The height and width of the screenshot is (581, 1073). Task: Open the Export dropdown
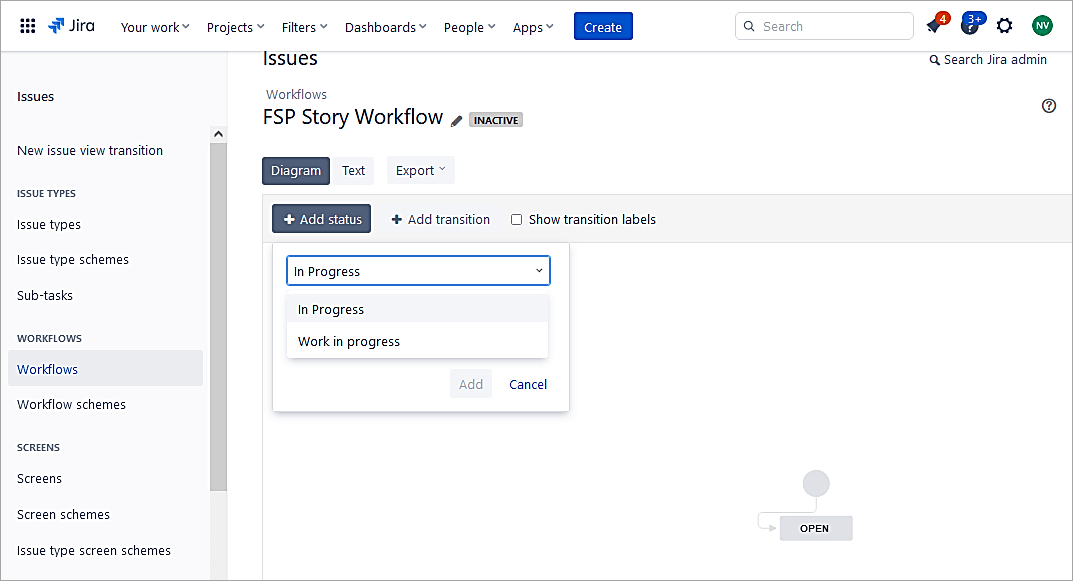pyautogui.click(x=420, y=171)
